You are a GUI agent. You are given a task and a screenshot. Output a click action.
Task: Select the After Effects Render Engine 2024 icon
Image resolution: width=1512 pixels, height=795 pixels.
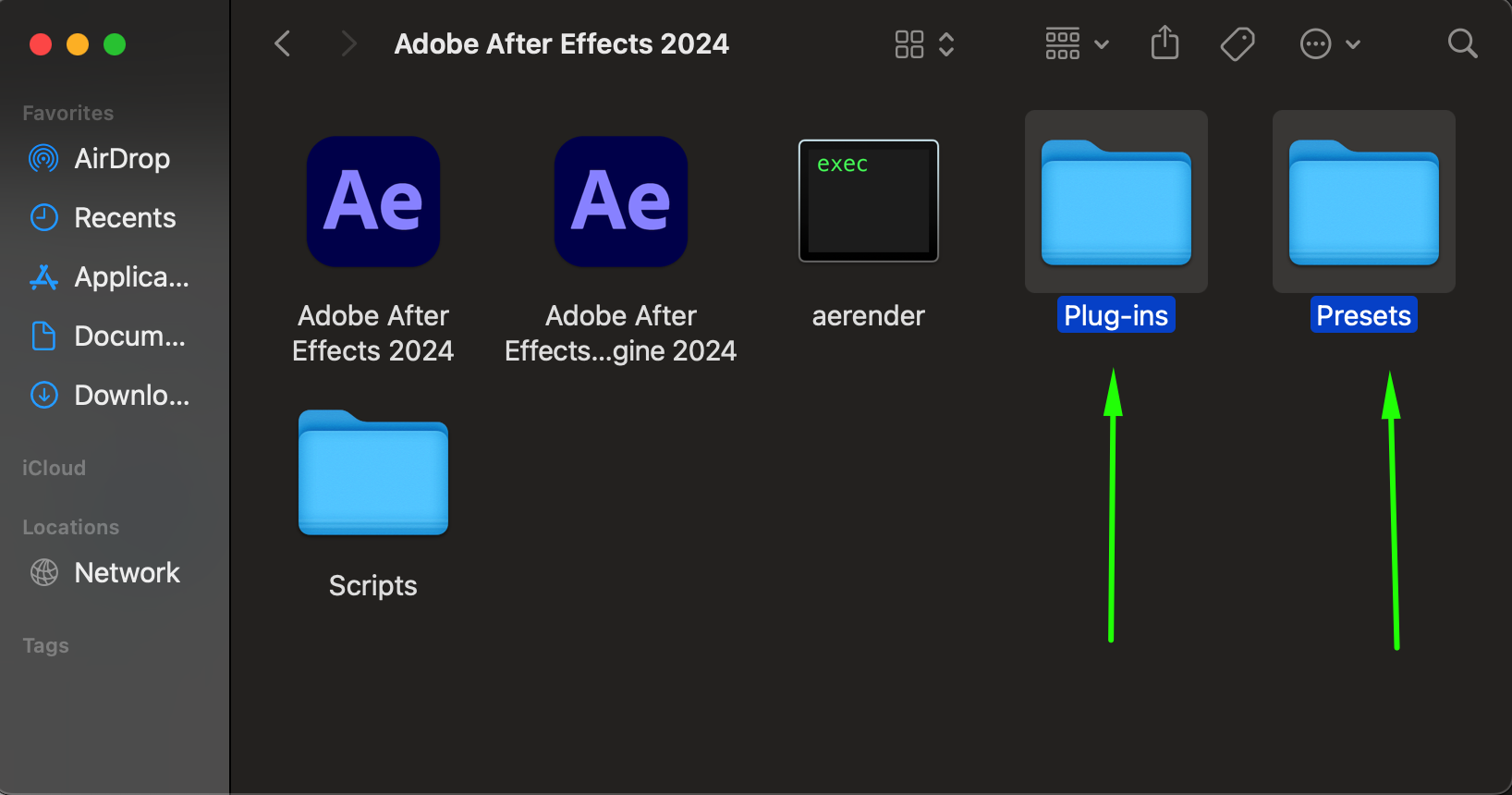pos(621,202)
